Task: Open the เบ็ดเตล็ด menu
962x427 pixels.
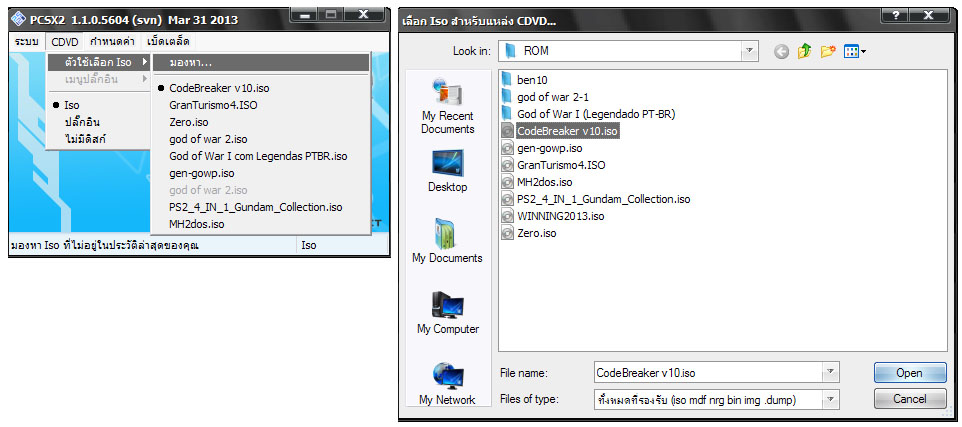Action: coord(168,42)
